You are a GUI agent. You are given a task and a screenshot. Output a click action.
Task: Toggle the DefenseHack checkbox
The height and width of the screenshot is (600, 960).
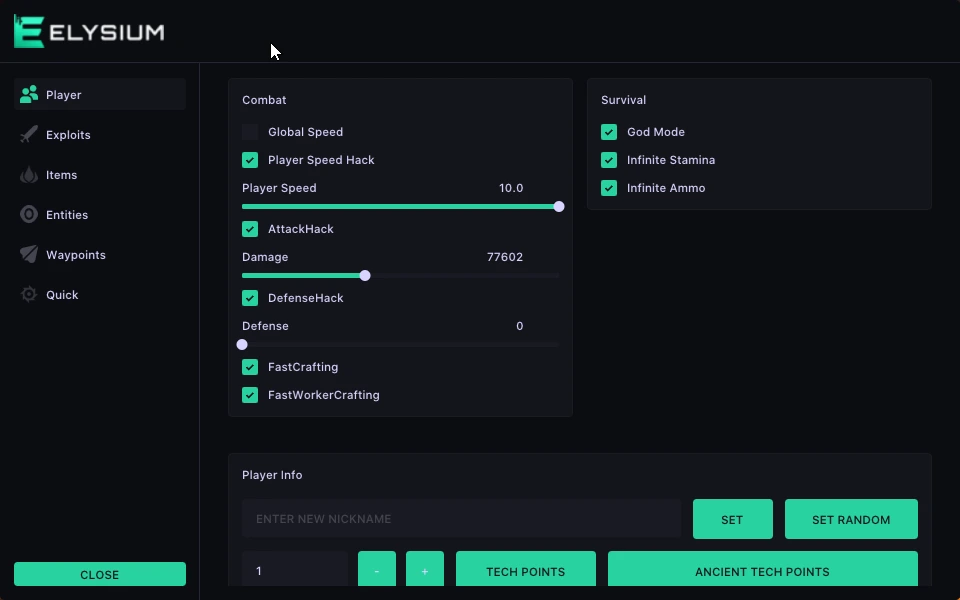pos(250,298)
